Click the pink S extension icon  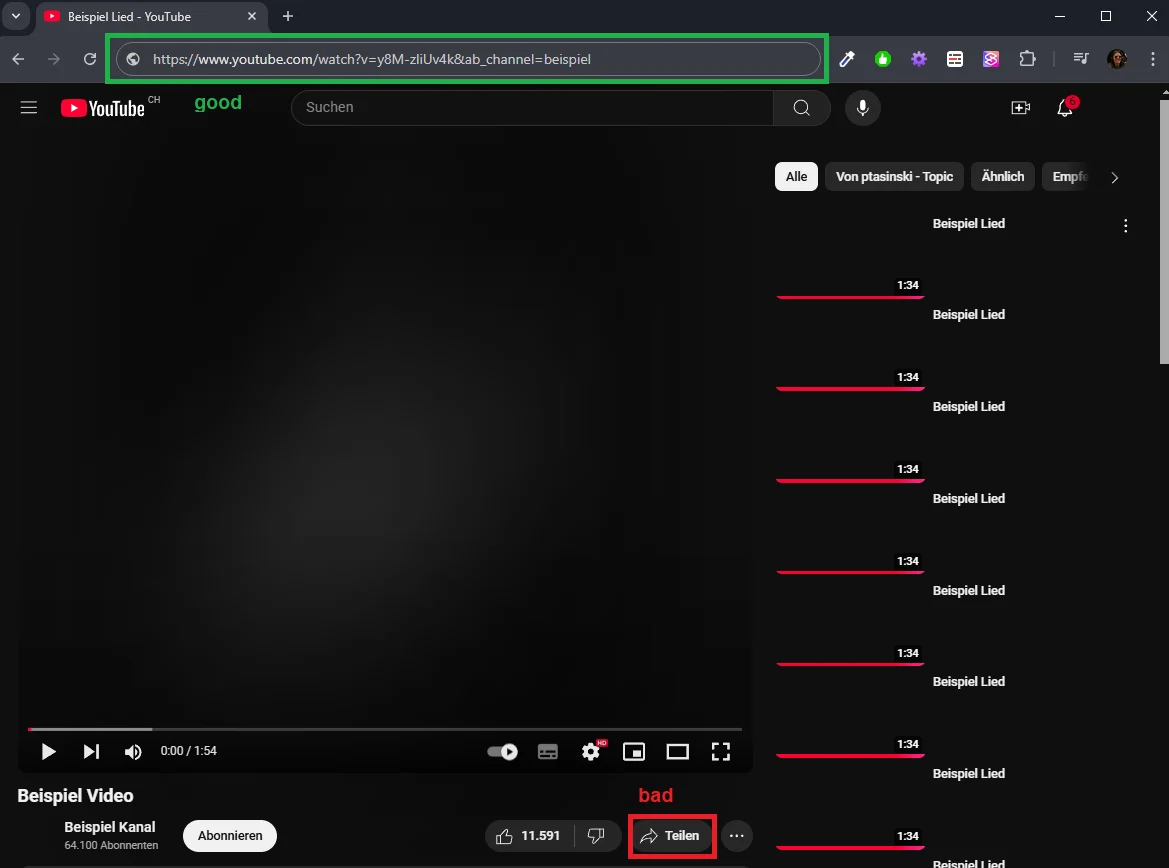[x=991, y=59]
